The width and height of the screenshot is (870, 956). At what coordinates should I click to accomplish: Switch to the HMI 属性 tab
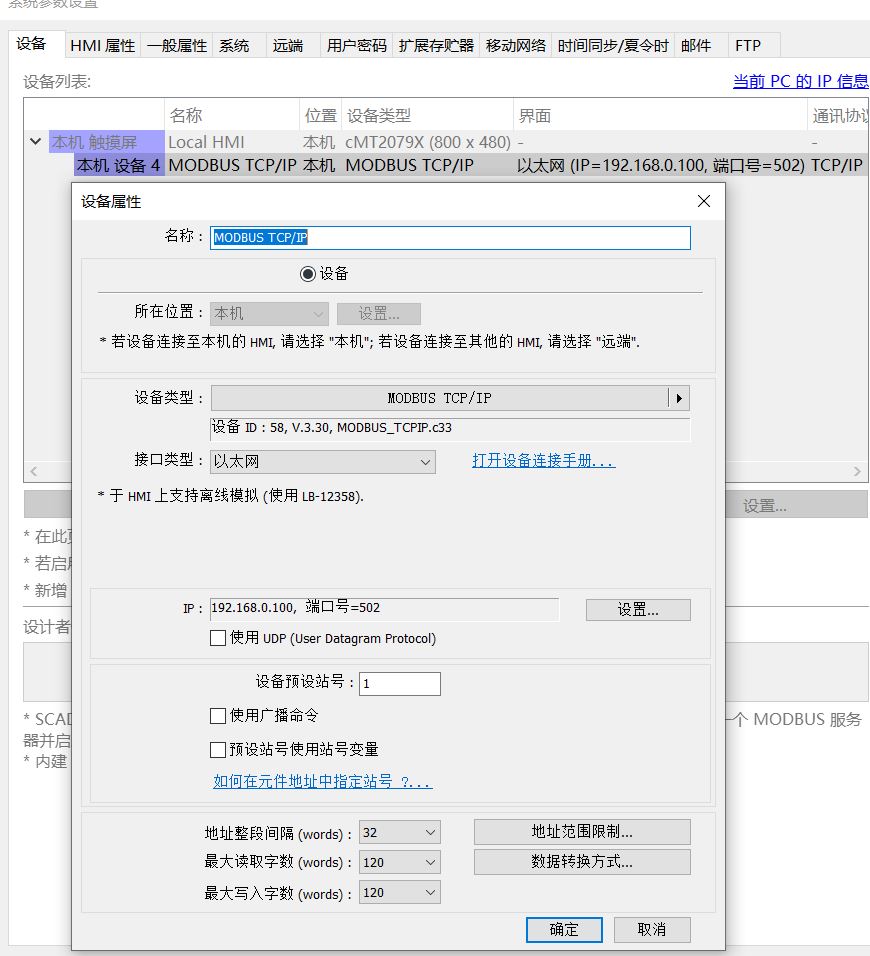pos(102,45)
